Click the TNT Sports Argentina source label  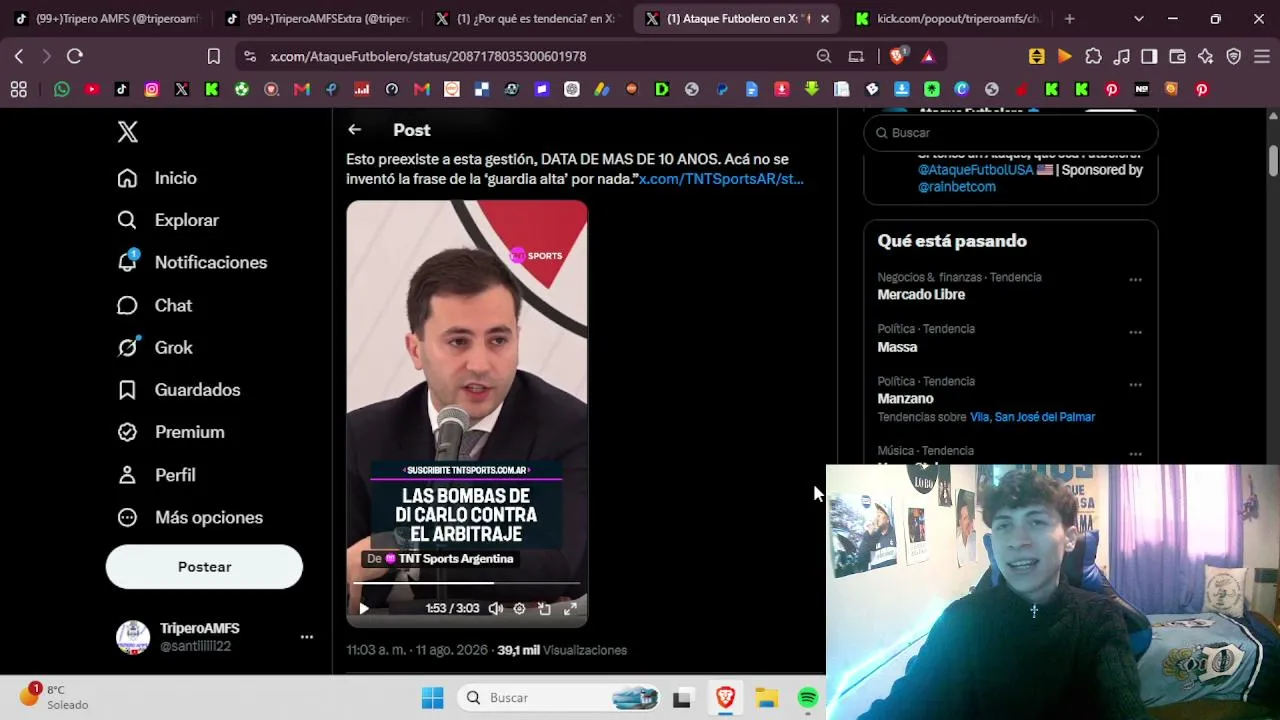point(440,559)
